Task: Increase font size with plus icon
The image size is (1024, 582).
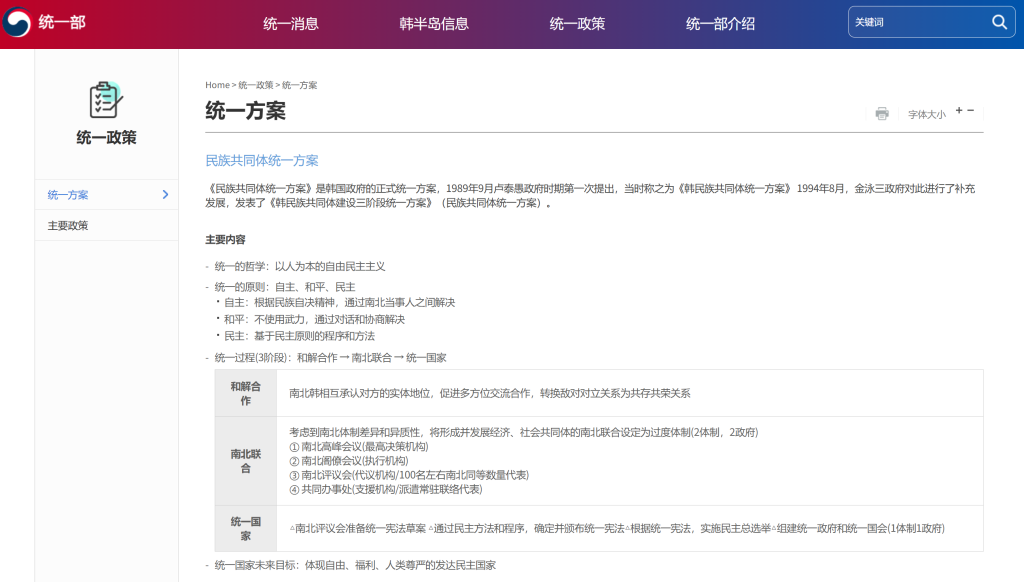Action: point(959,110)
